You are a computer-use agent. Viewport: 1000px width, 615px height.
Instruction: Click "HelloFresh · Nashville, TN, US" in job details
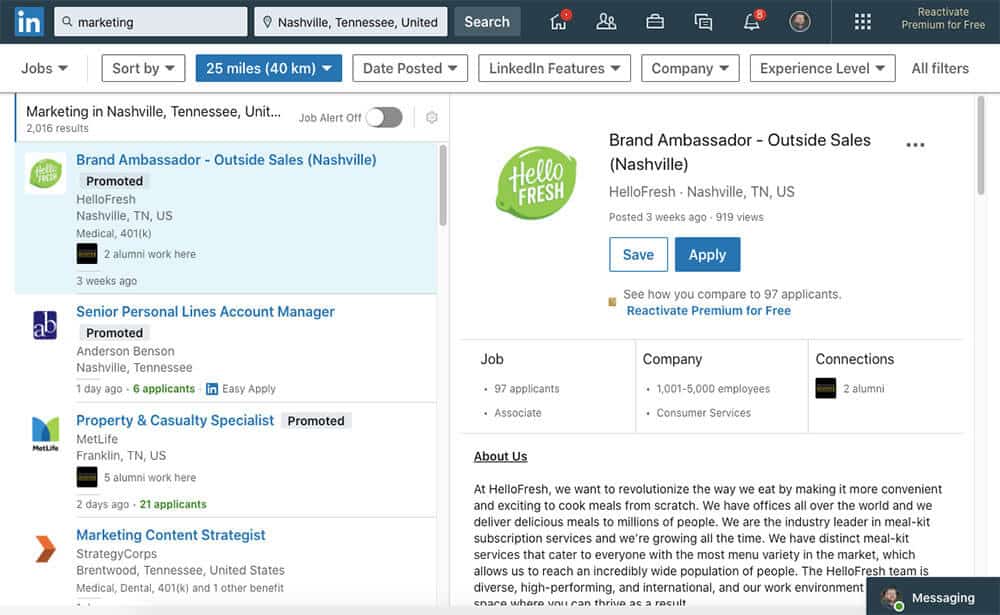tap(702, 192)
